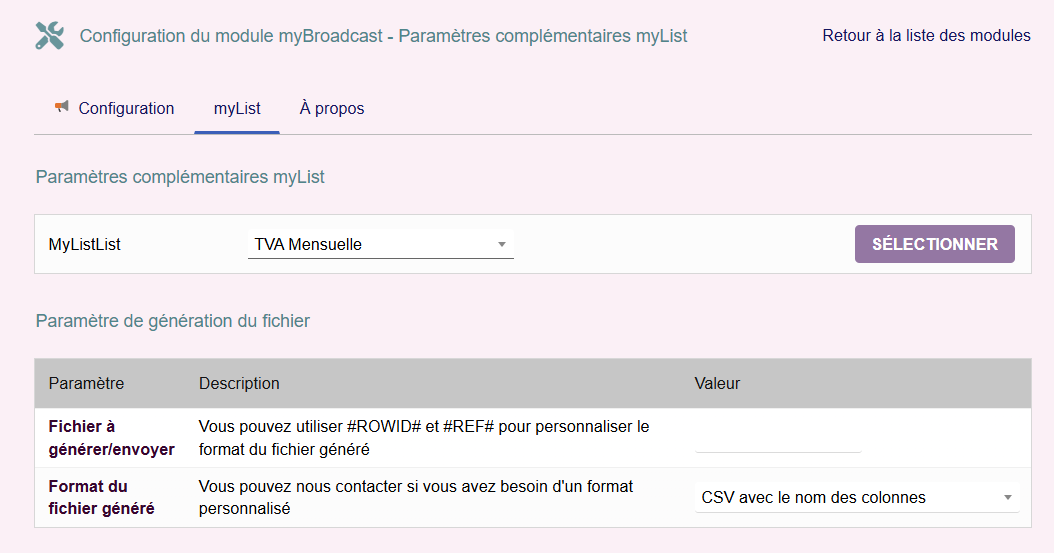Select the Format du fichier généré row label

101,497
